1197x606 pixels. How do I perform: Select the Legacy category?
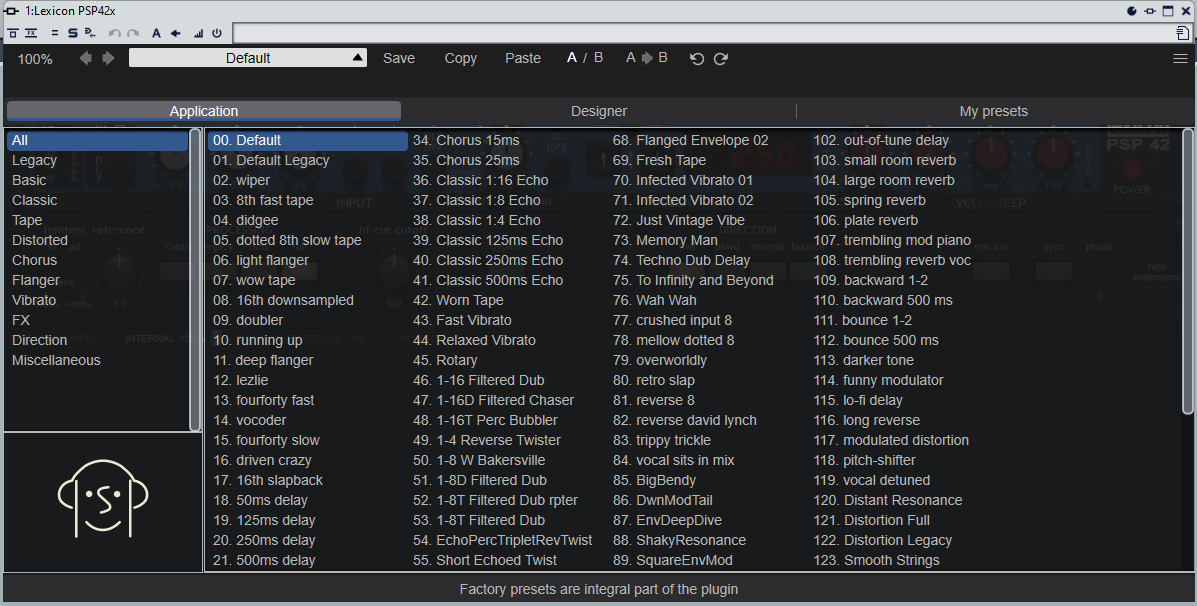[97, 160]
